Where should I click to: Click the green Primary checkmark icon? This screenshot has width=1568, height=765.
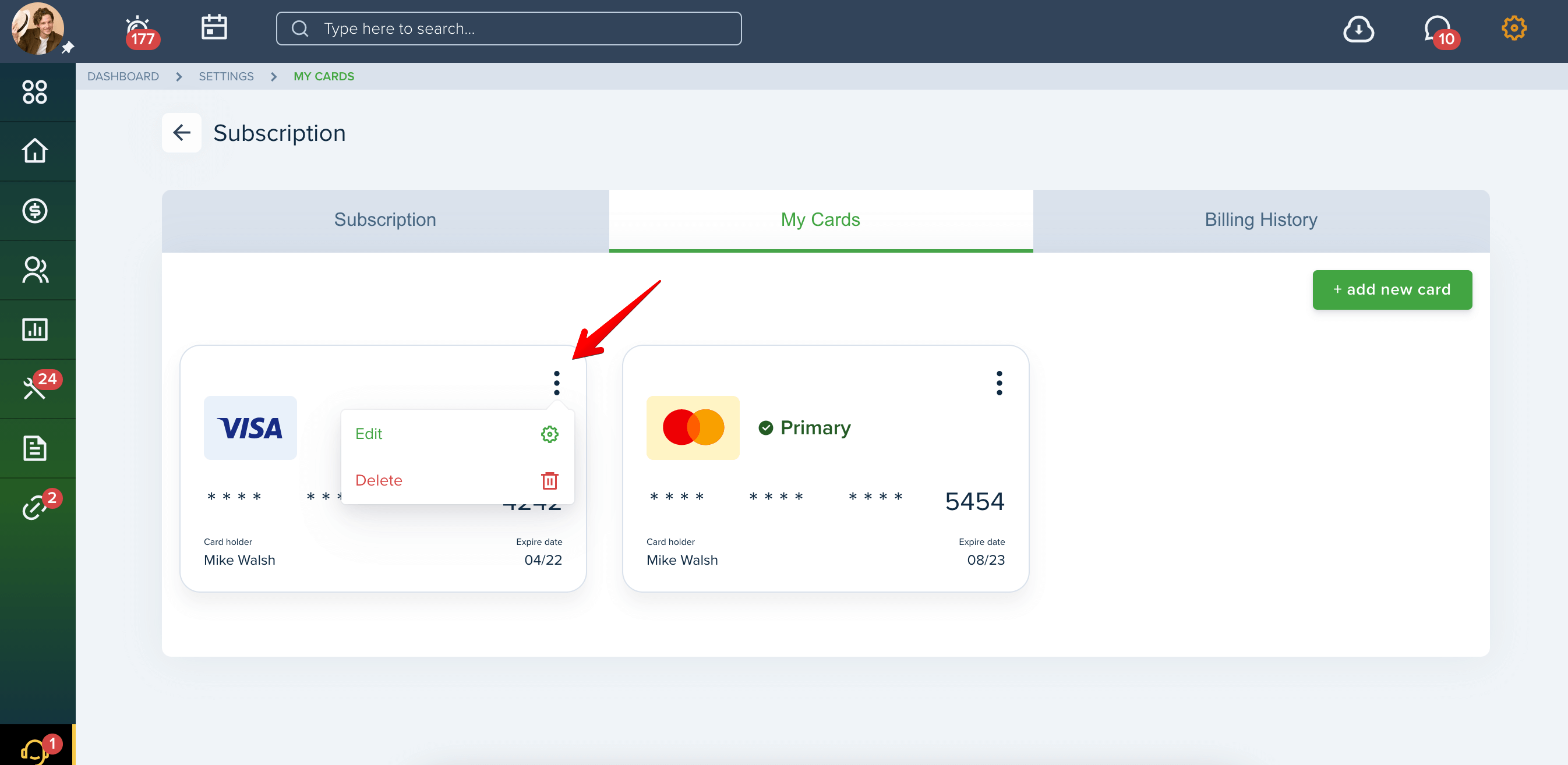click(x=766, y=428)
